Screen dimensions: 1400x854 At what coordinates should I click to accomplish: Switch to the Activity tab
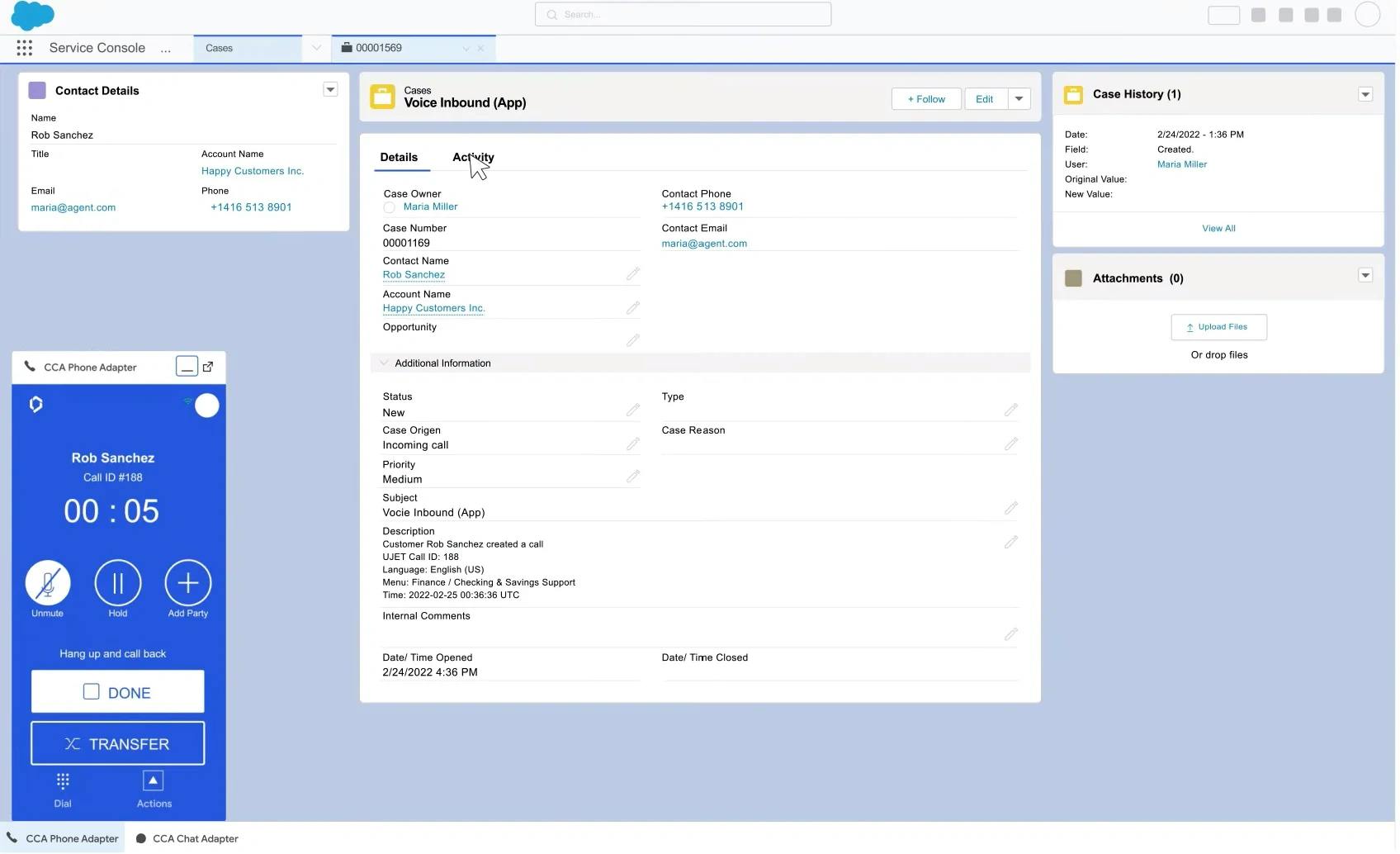tap(472, 157)
